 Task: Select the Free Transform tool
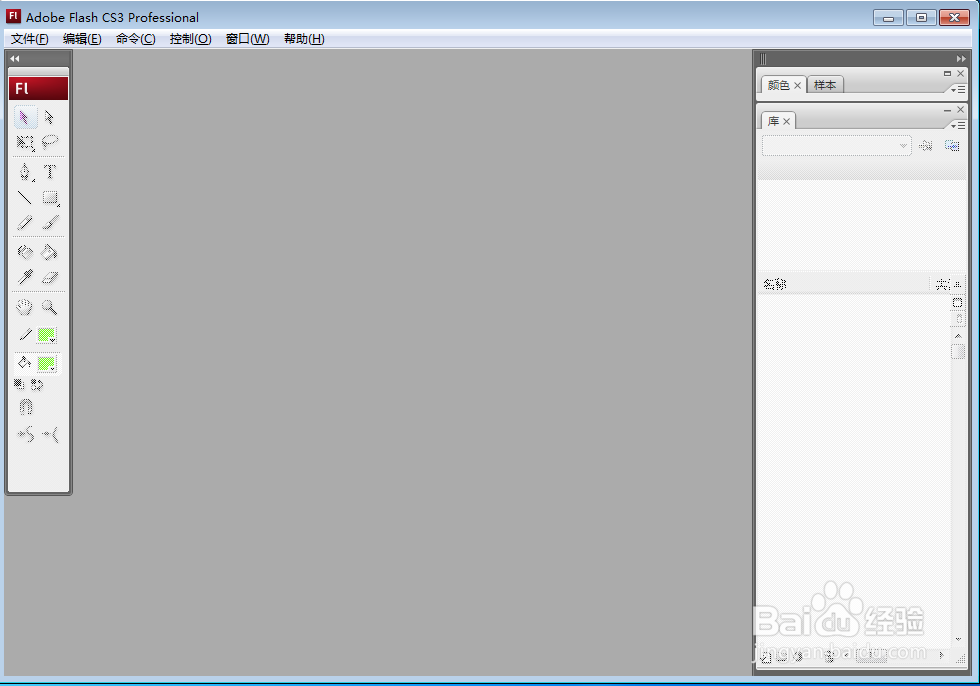pos(24,142)
